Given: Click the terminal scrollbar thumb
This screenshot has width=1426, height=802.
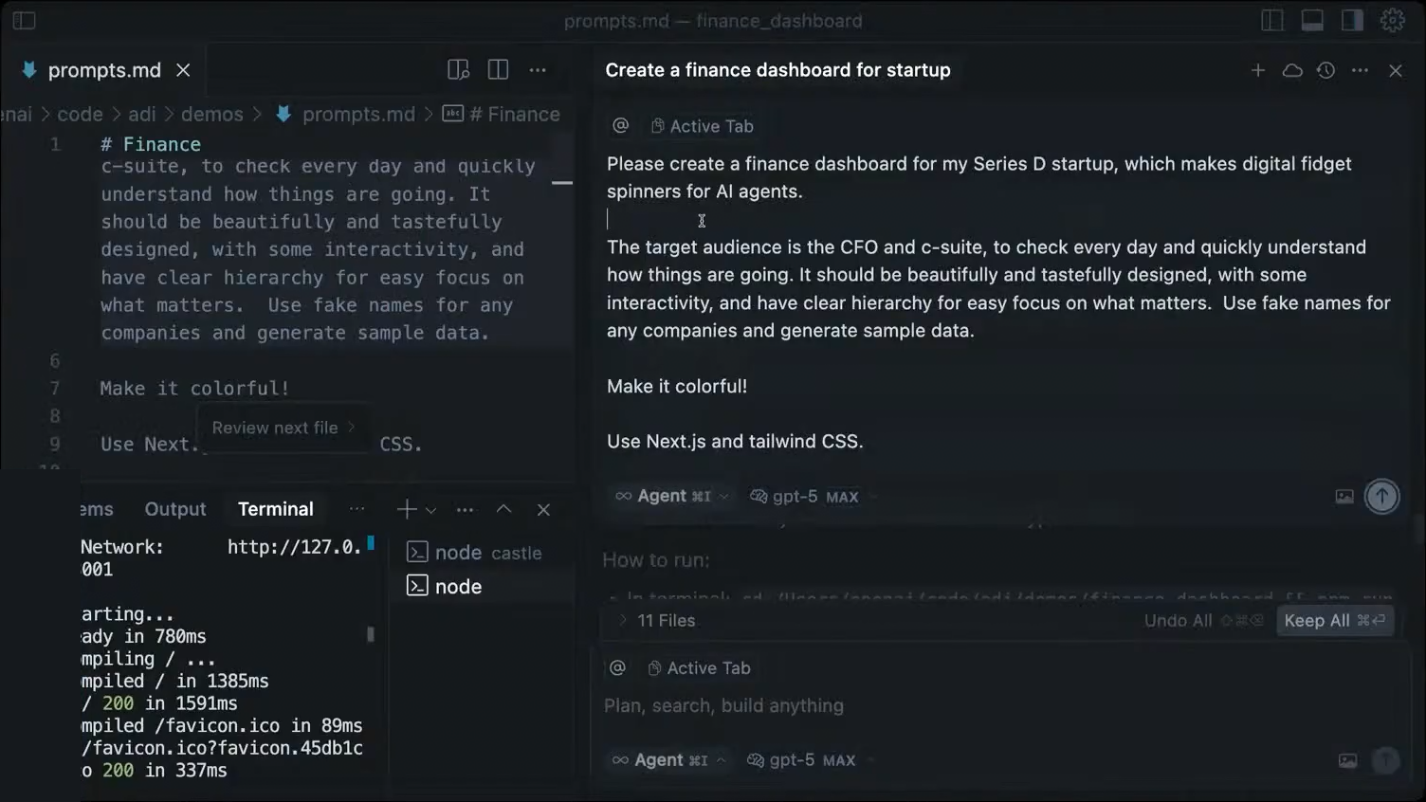Looking at the screenshot, I should click(371, 634).
